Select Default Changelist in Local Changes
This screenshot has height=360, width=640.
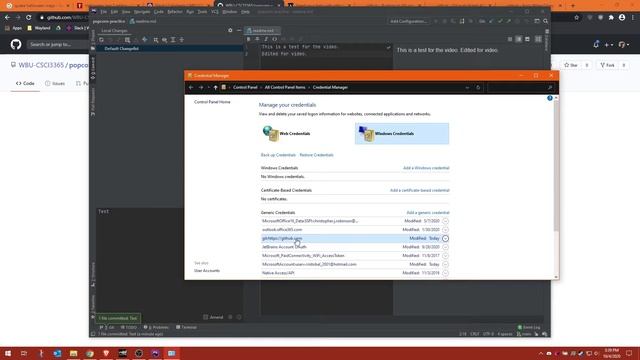(121, 49)
